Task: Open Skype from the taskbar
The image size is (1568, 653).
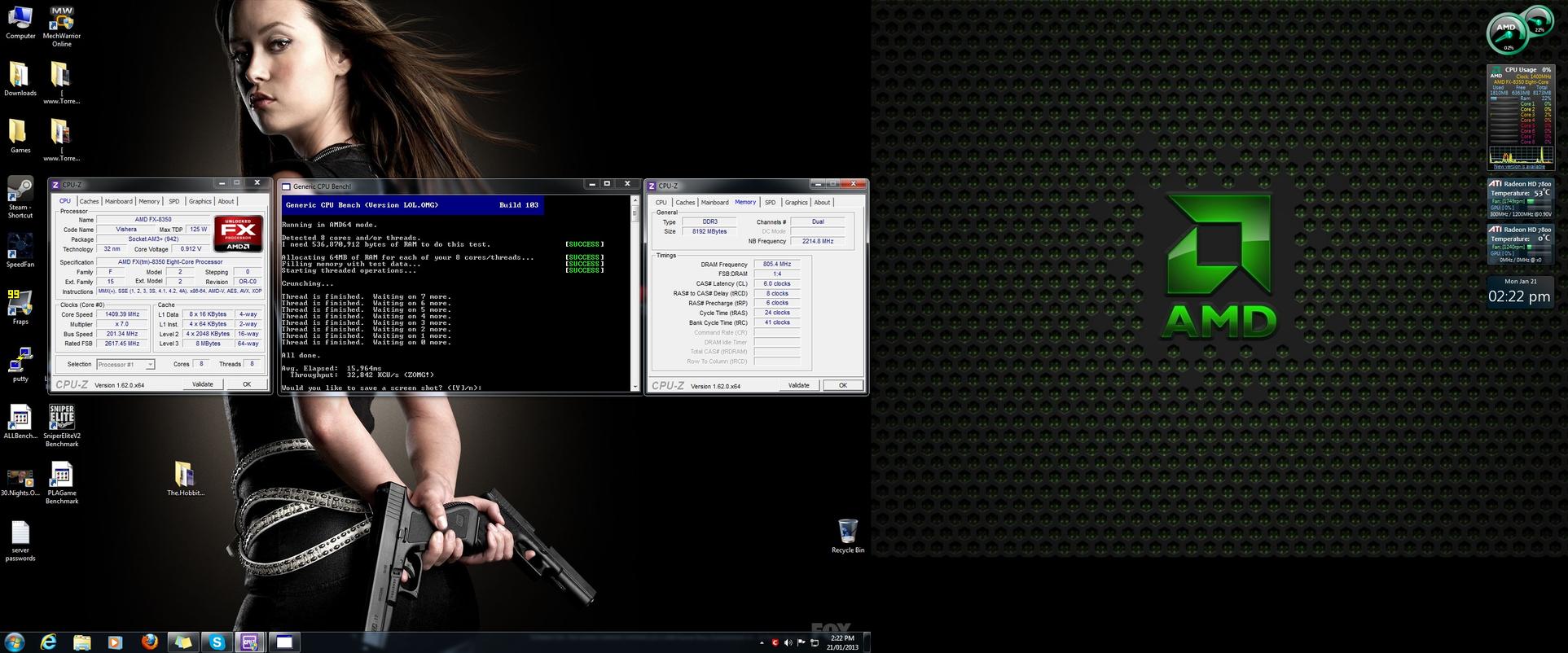Action: (217, 642)
